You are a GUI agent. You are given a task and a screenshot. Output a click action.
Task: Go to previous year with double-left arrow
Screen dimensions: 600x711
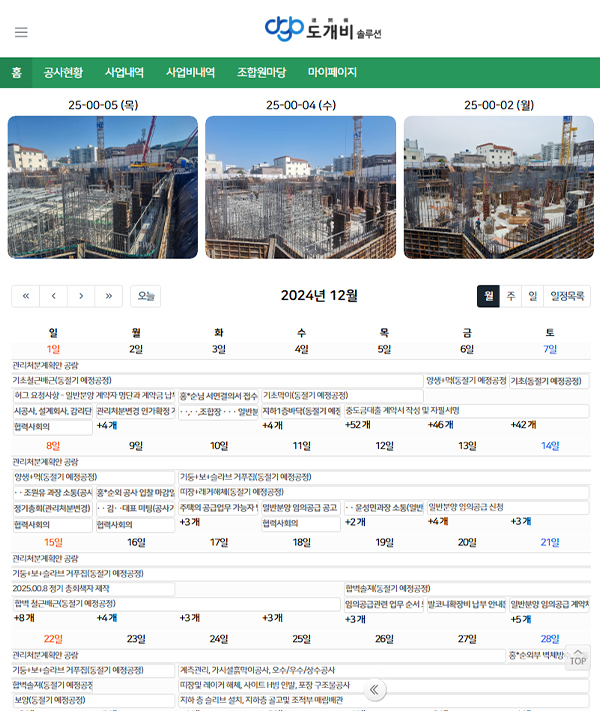pyautogui.click(x=25, y=296)
